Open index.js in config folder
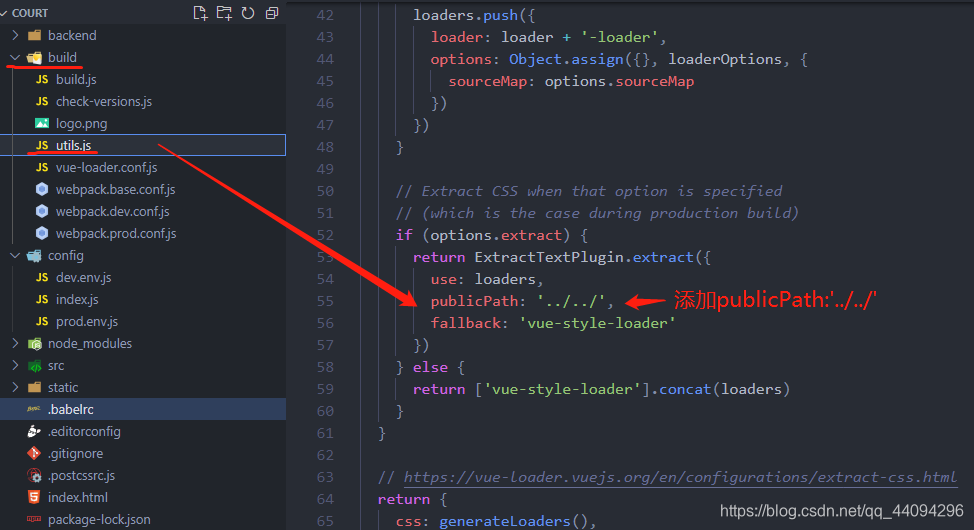 pyautogui.click(x=77, y=299)
